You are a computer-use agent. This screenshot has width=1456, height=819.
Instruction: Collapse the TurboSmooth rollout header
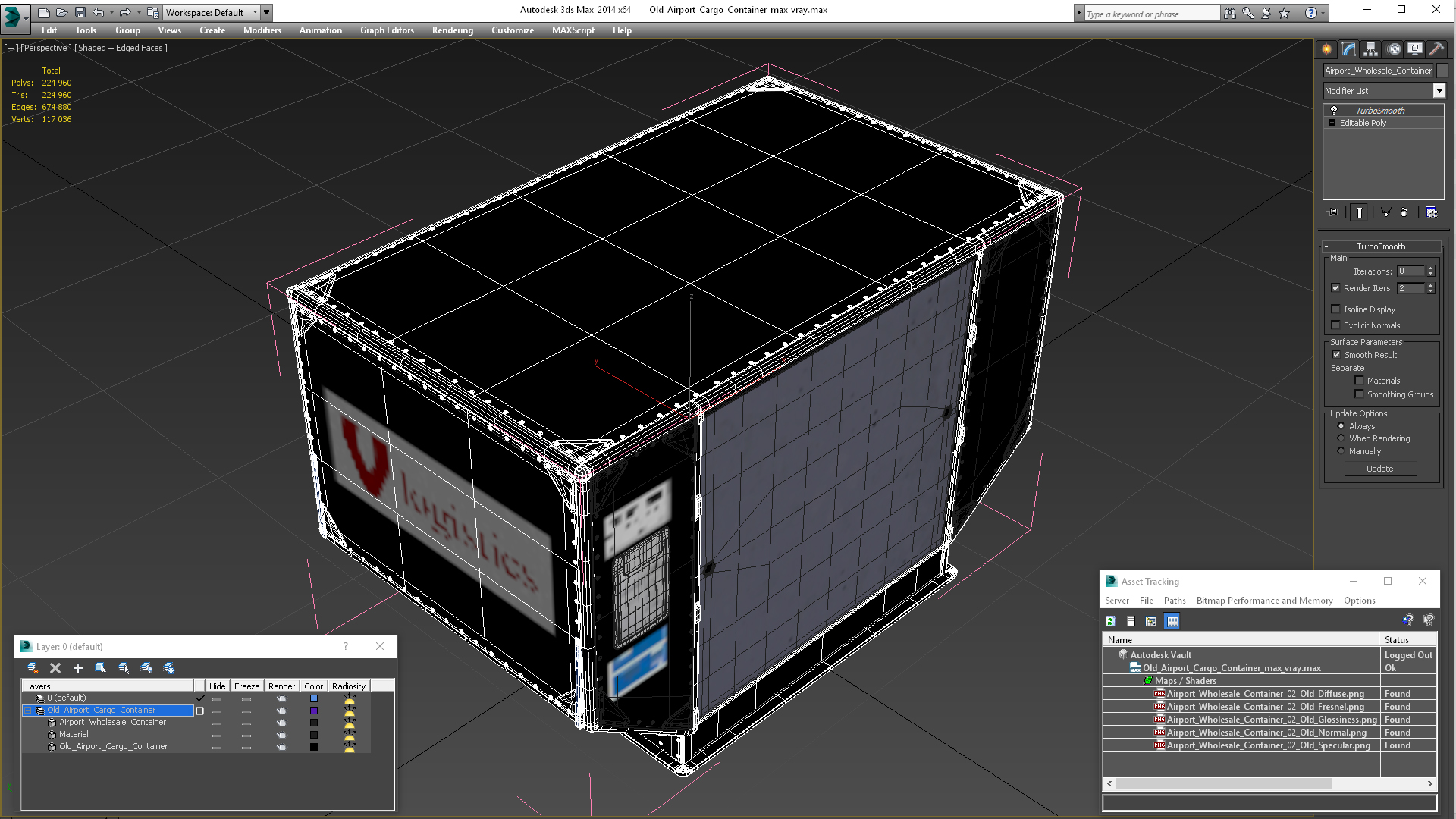(x=1381, y=246)
